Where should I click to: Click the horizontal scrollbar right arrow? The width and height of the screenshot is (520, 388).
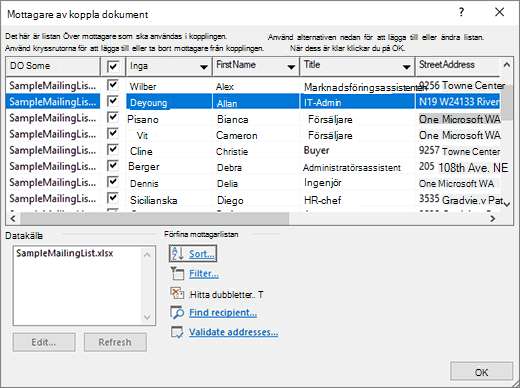pos(492,218)
